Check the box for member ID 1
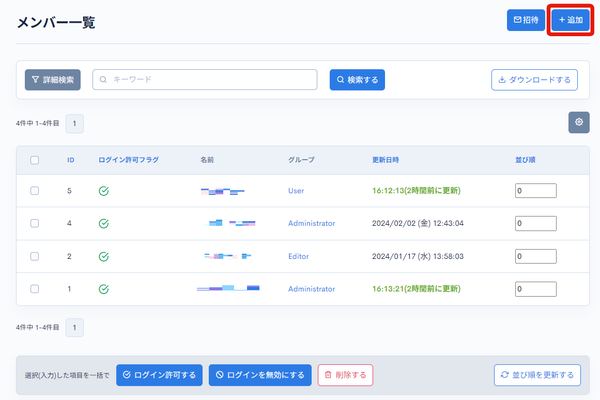 (x=34, y=289)
